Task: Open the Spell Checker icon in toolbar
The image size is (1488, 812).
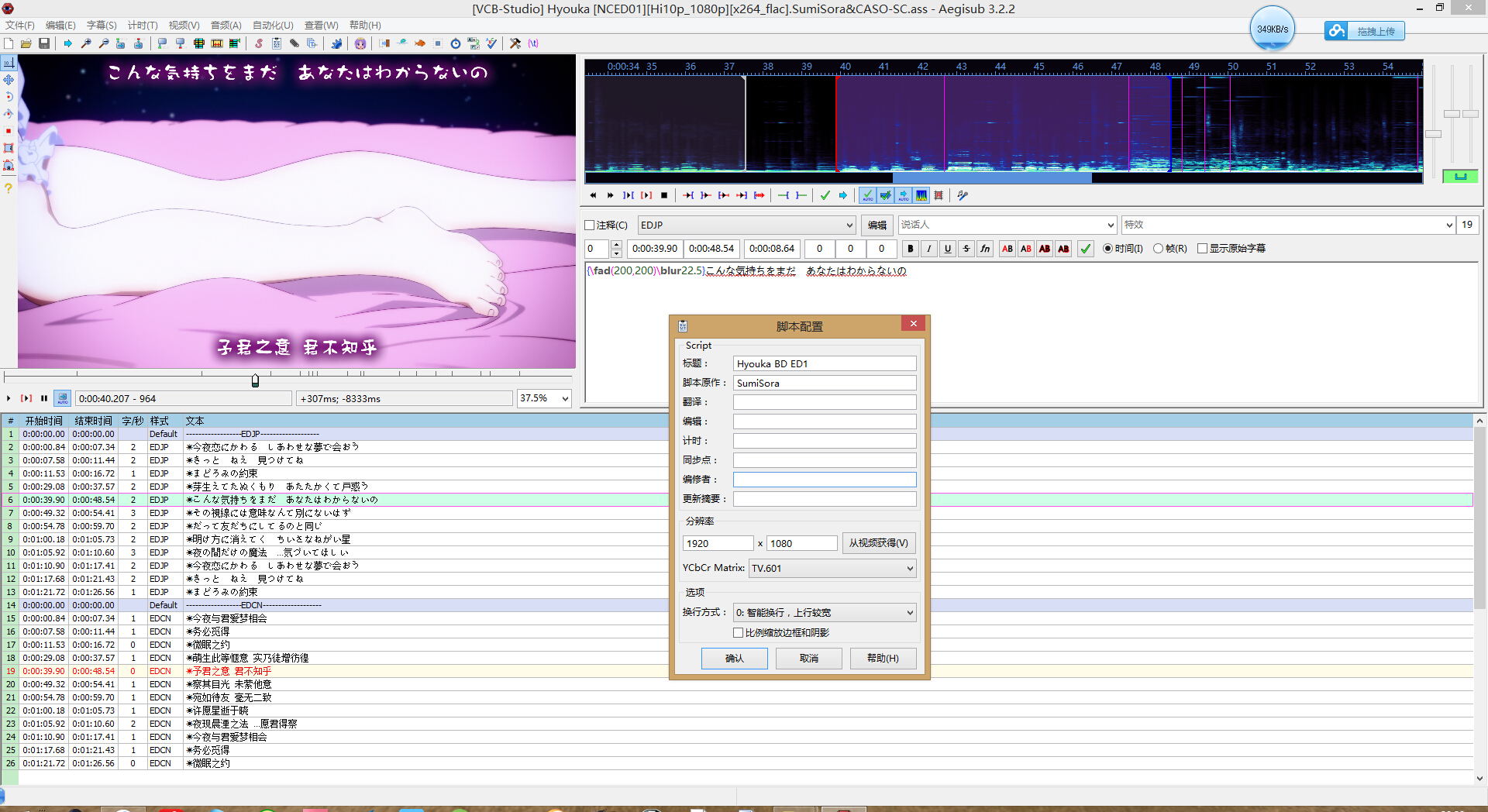Action: click(x=491, y=43)
